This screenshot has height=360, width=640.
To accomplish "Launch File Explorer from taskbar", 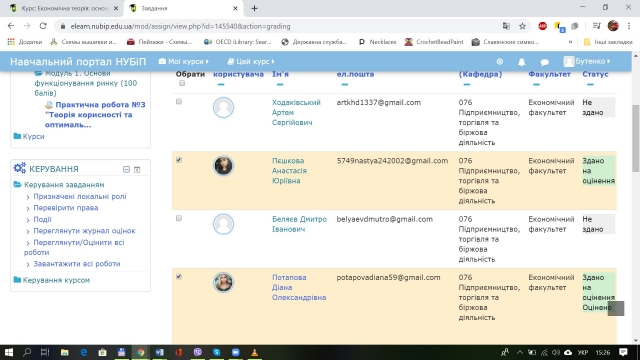I will tap(64, 352).
